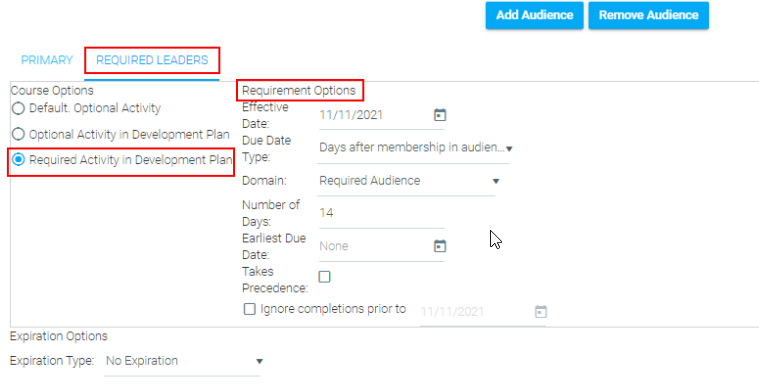The height and width of the screenshot is (385, 759).
Task: Expand the Due Date Type dropdown
Action: pos(413,148)
